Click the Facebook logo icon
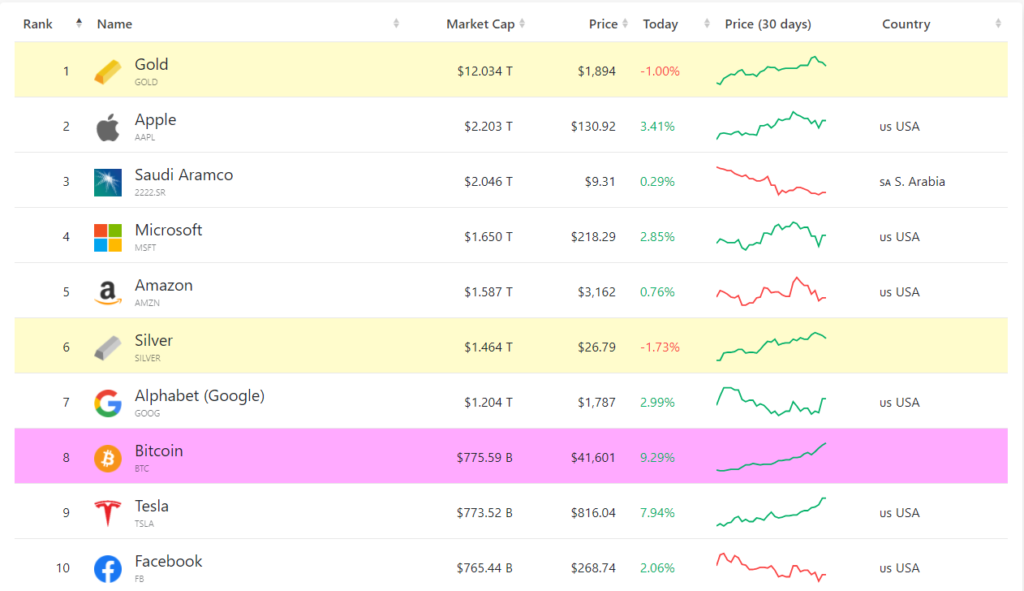The height and width of the screenshot is (591, 1024). click(108, 568)
